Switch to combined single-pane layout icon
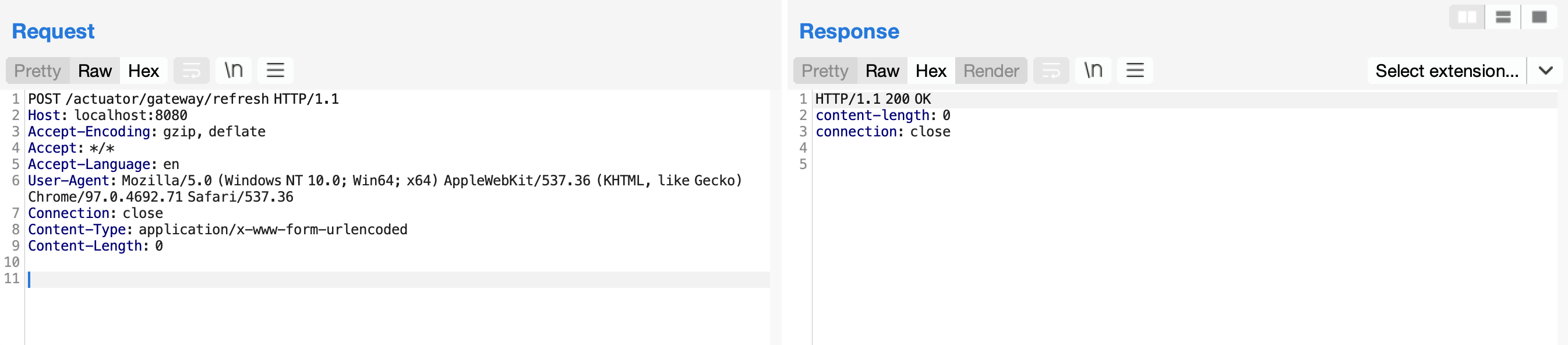Viewport: 1568px width, 345px height. click(x=1539, y=17)
